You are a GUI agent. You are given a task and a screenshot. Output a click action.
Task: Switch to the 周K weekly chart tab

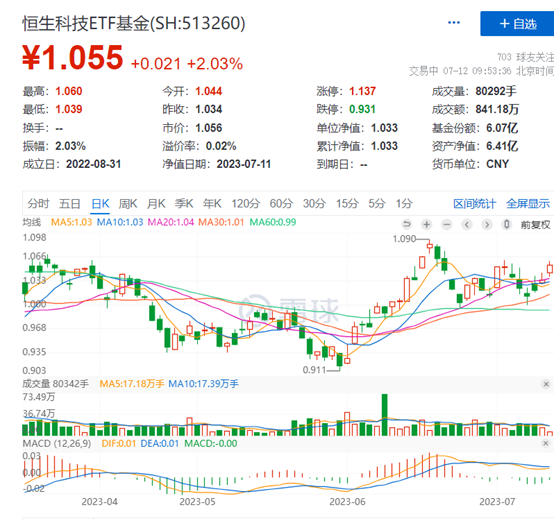(x=128, y=203)
